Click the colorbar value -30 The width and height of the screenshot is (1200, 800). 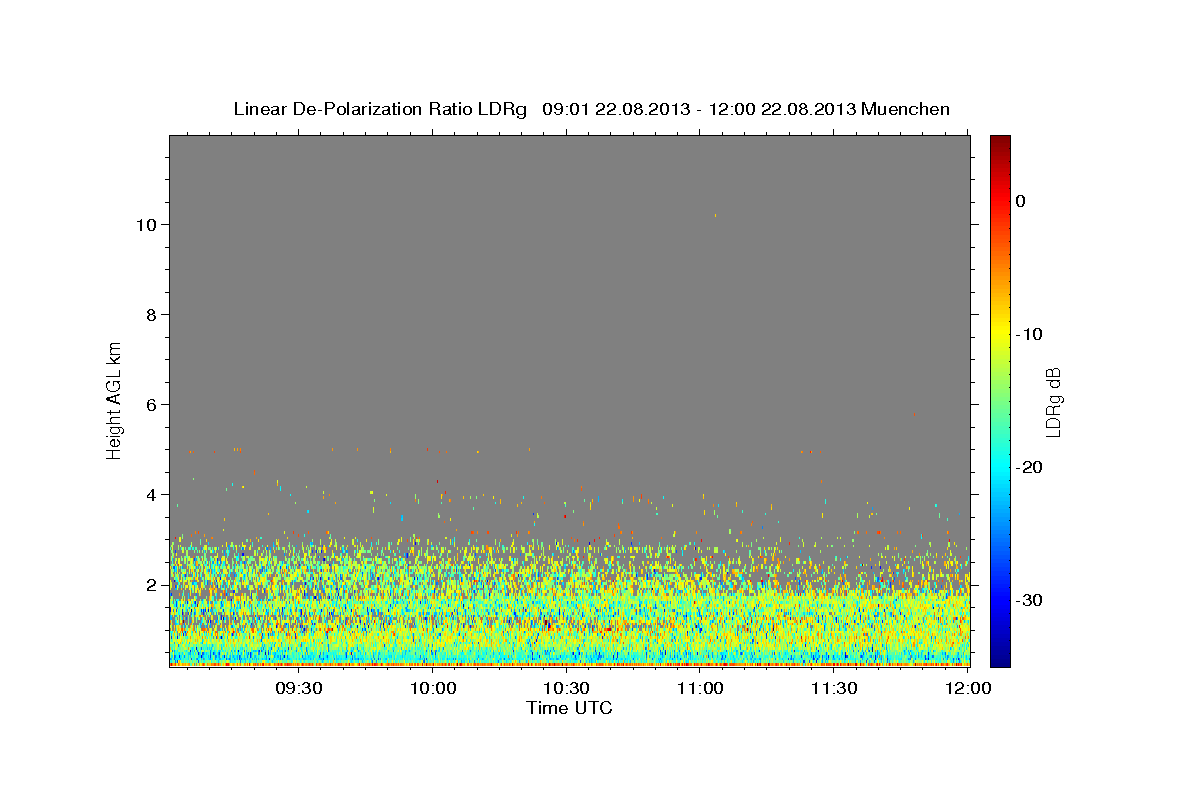click(1030, 600)
